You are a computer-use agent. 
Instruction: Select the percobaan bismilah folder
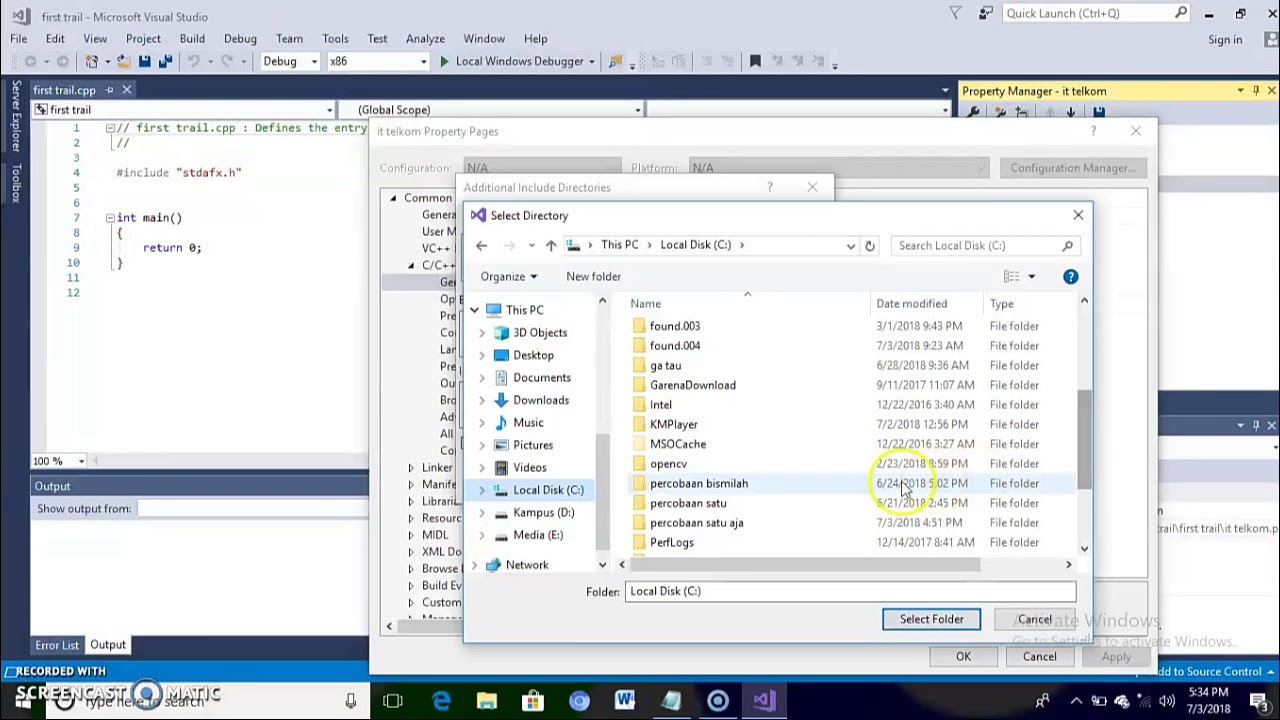tap(699, 483)
